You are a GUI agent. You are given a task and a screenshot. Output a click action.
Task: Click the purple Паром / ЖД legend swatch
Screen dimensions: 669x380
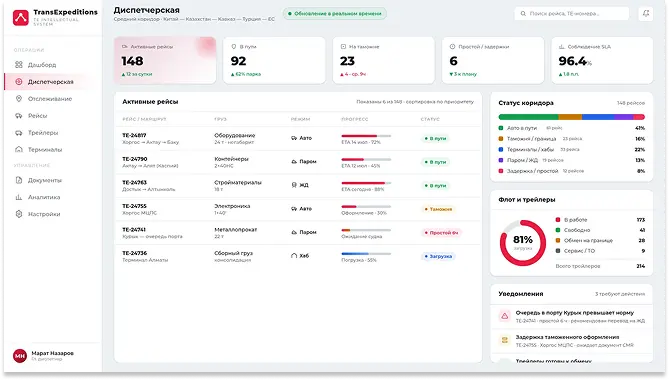501,160
